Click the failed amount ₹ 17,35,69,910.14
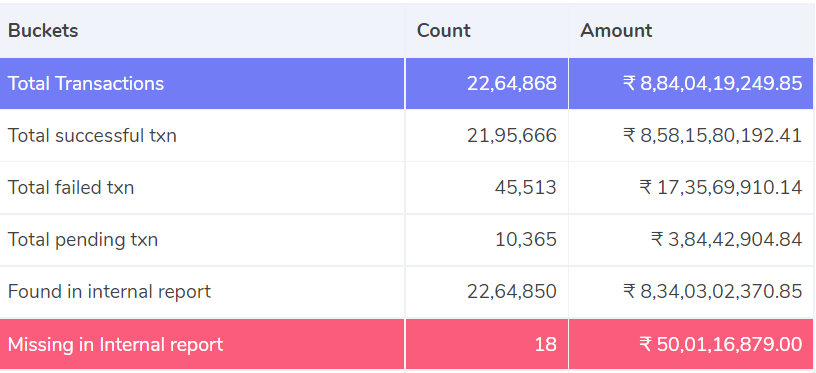The image size is (816, 373). pos(721,188)
